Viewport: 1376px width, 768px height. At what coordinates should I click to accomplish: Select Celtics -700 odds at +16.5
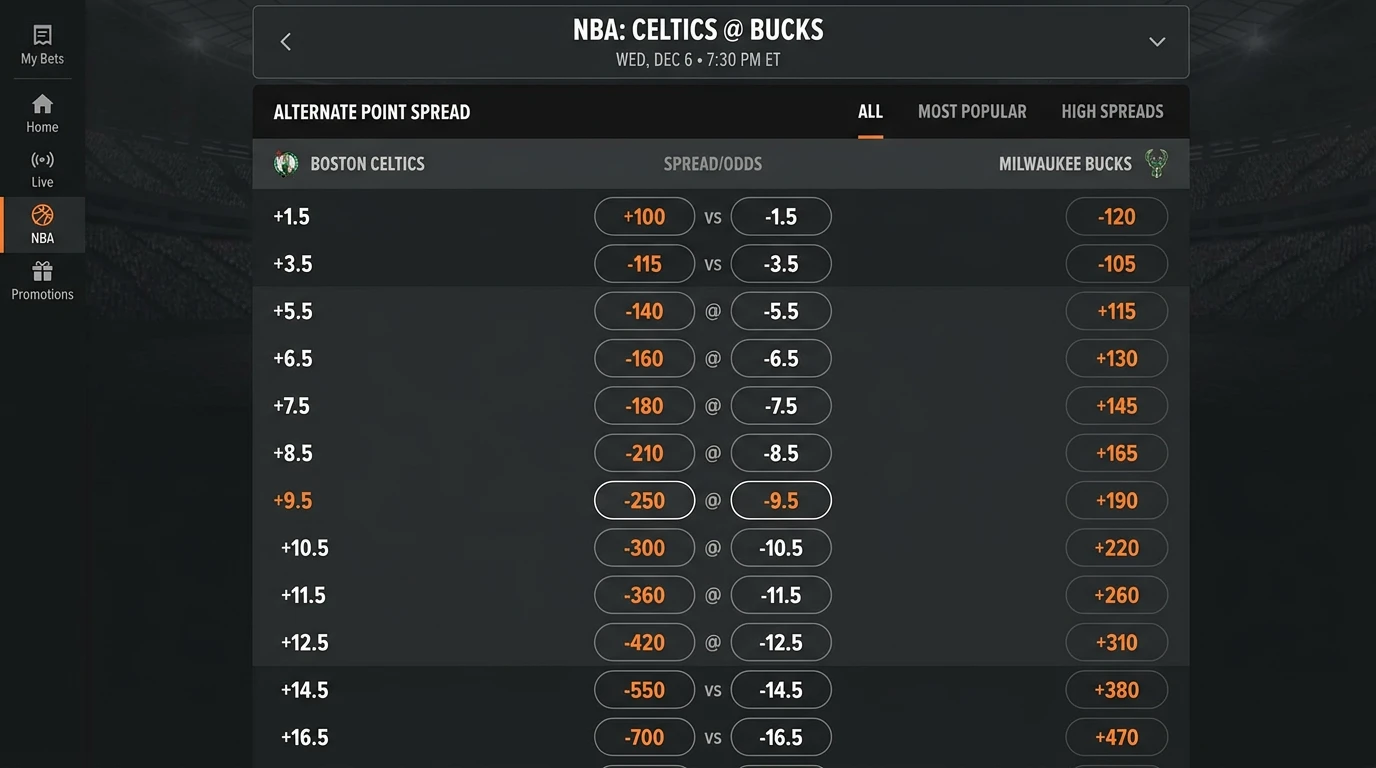pos(644,737)
